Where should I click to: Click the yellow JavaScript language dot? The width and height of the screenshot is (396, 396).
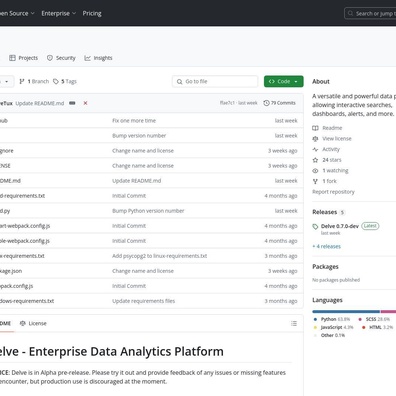(315, 327)
